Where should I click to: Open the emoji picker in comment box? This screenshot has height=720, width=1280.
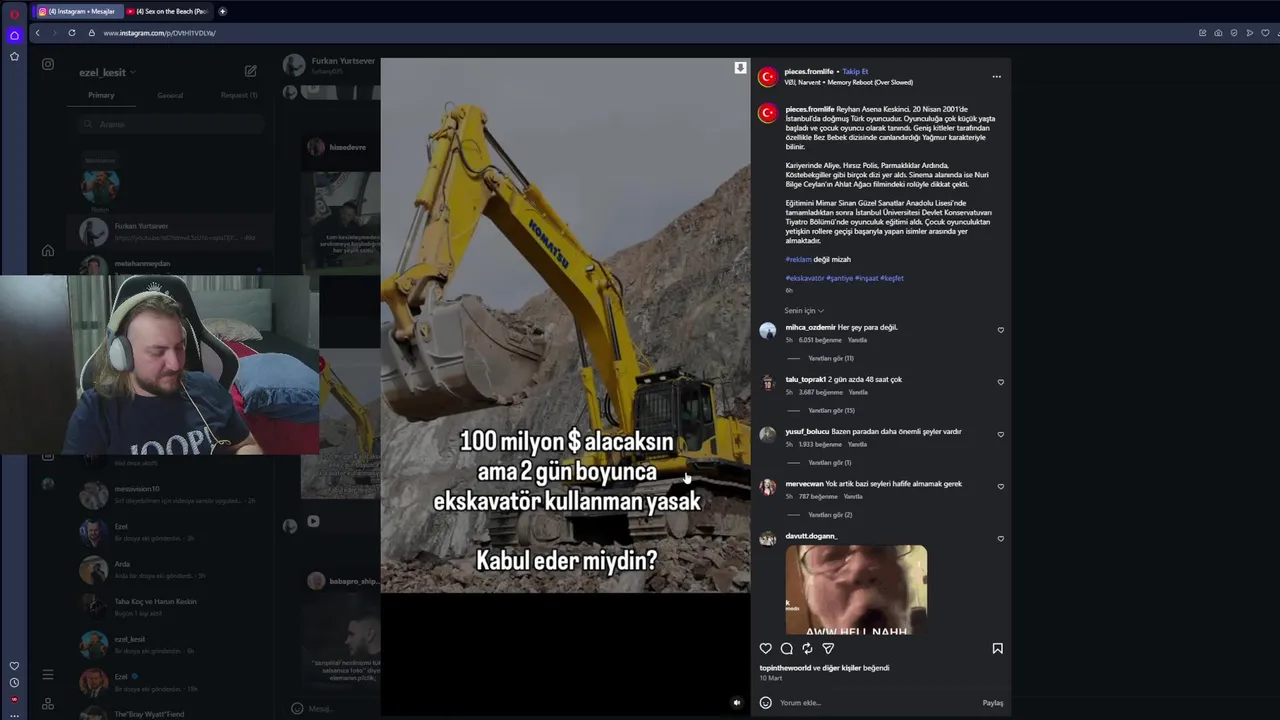point(766,702)
